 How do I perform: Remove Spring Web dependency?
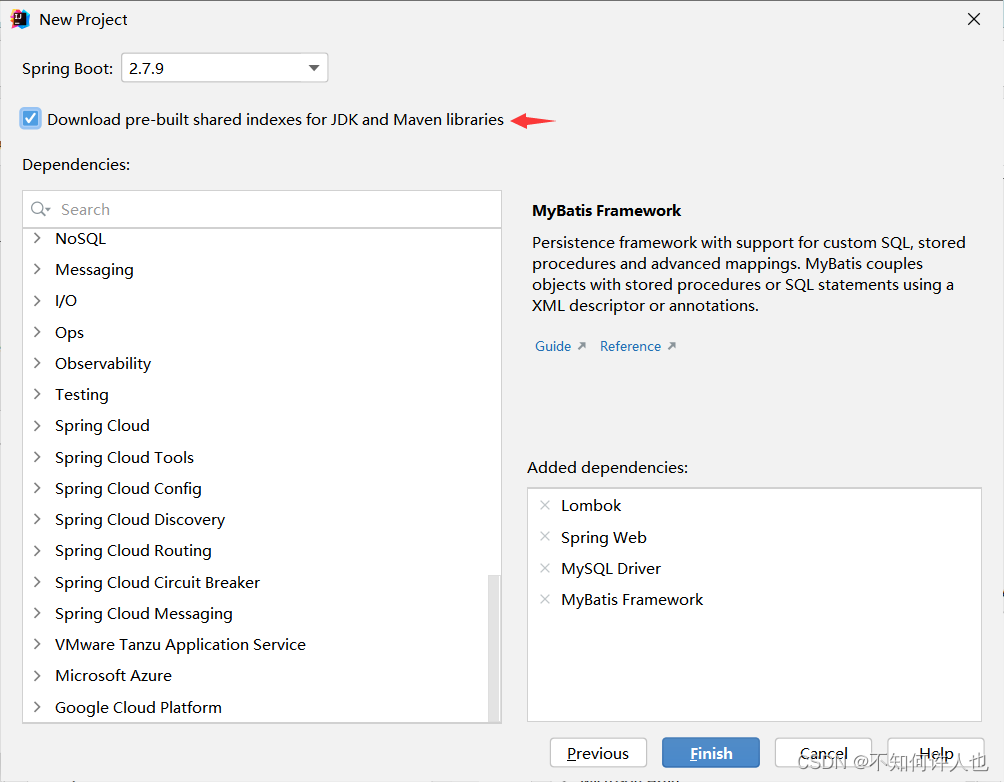[x=545, y=537]
